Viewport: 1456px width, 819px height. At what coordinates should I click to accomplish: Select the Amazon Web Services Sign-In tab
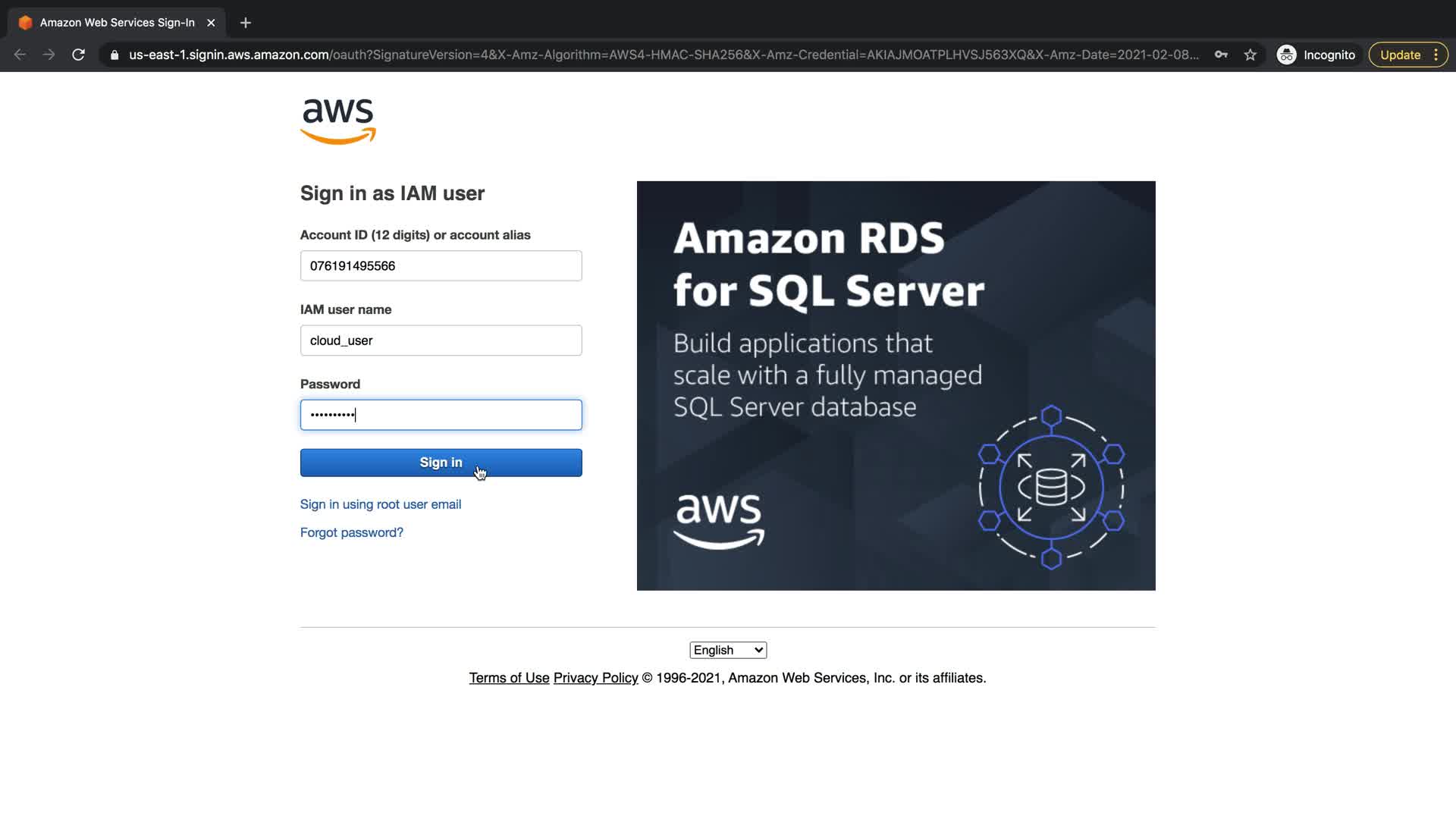(117, 23)
